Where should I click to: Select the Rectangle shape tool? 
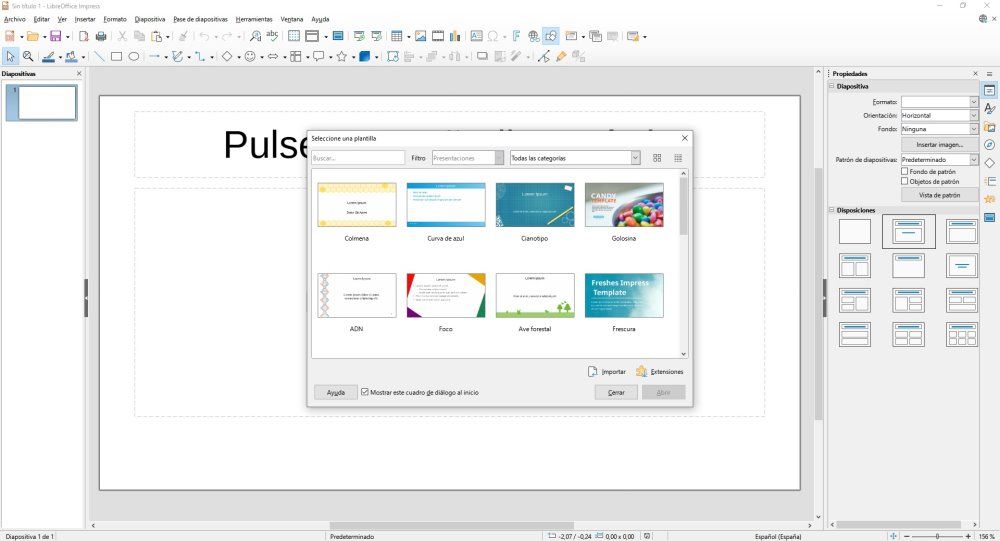tap(116, 57)
